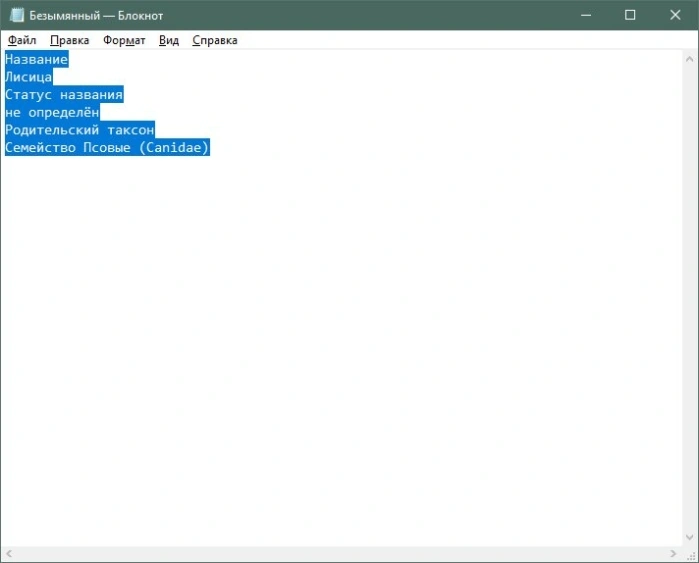Click on the Статус названия line
The height and width of the screenshot is (563, 699).
[x=64, y=95]
